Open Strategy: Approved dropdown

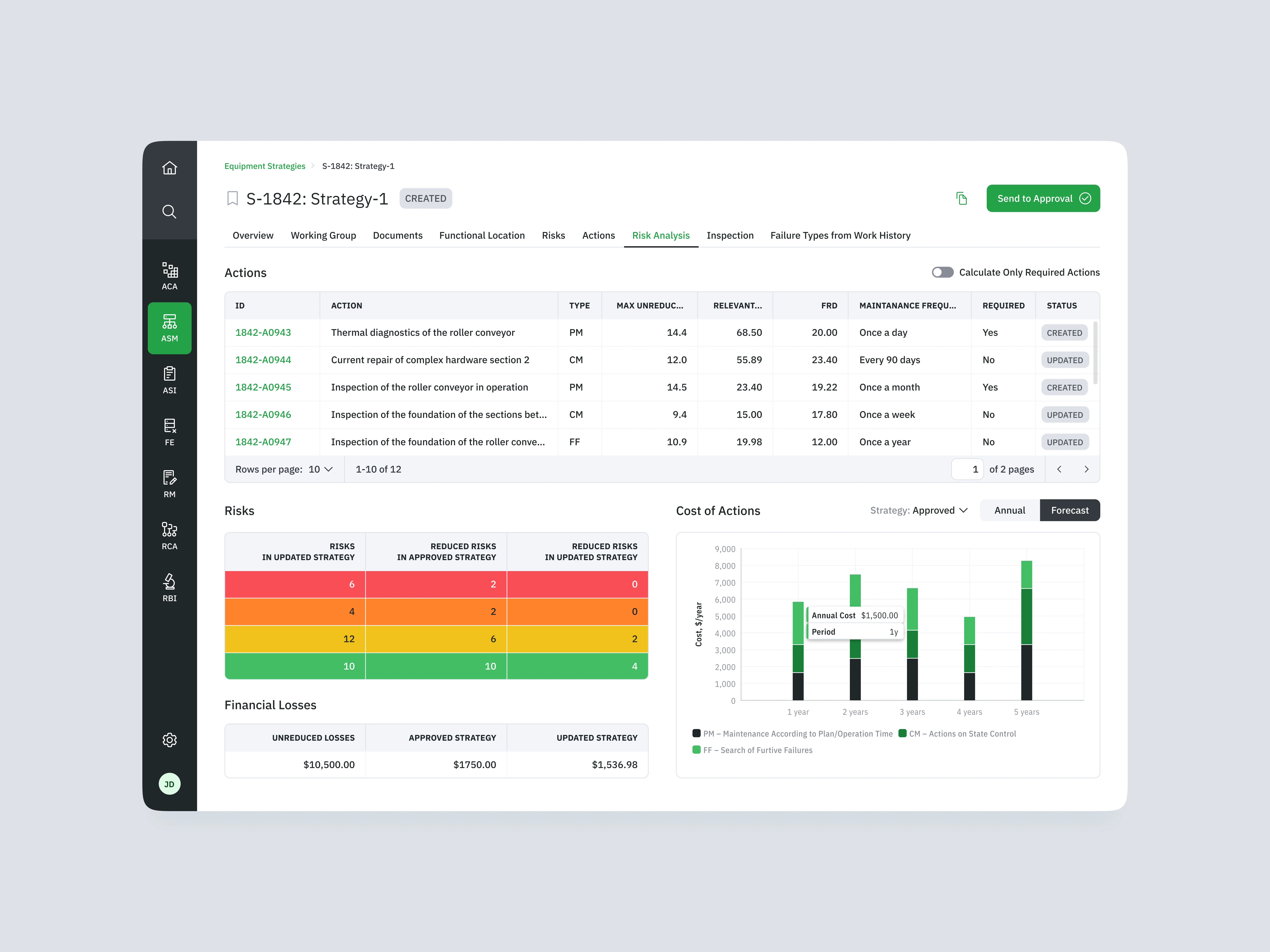(919, 510)
